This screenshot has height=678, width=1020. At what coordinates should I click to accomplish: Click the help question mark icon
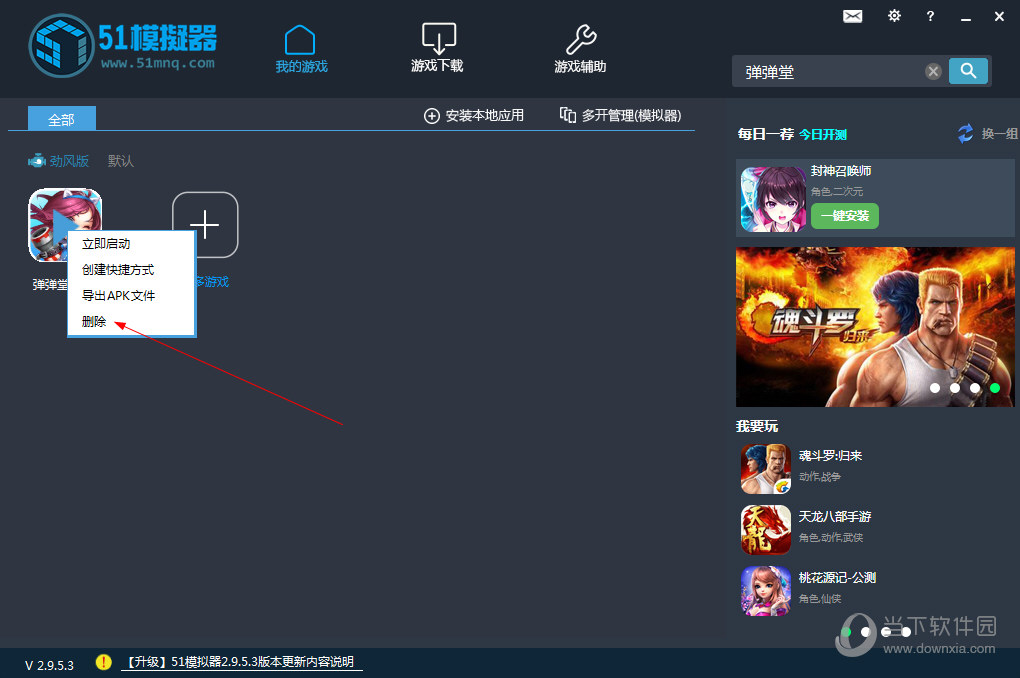tap(929, 17)
